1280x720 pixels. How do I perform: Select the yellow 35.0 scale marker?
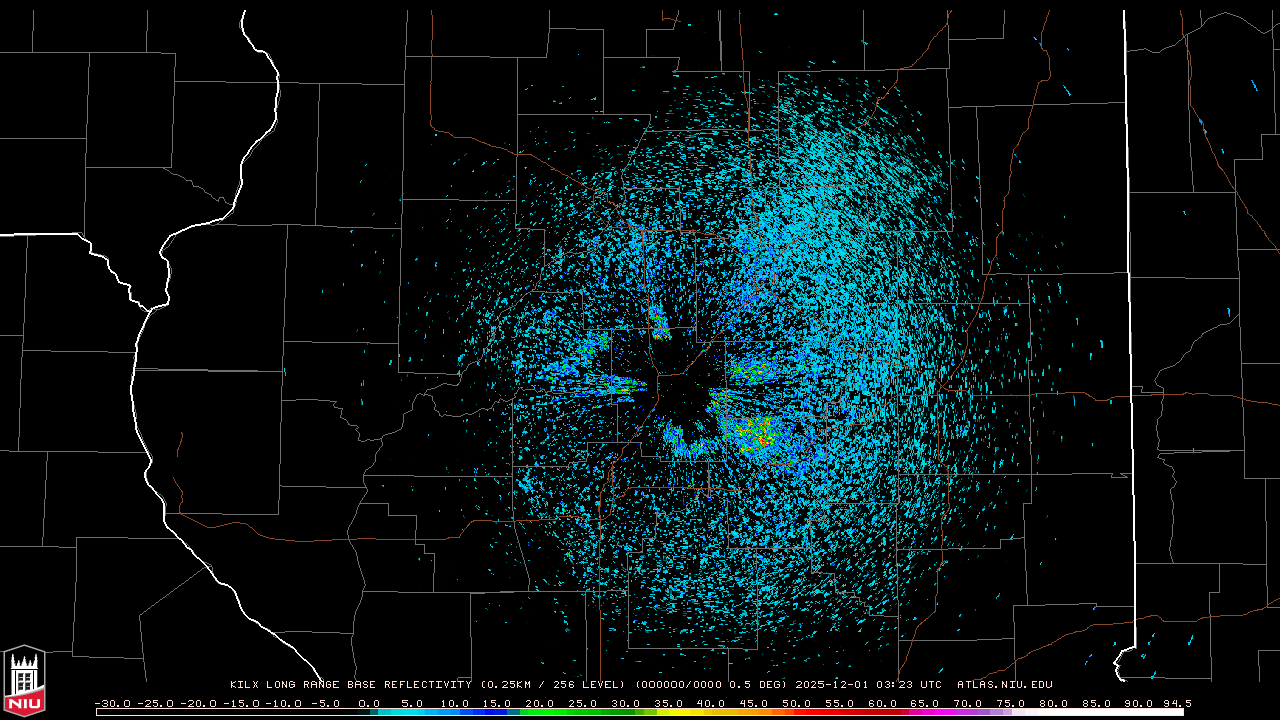click(669, 703)
